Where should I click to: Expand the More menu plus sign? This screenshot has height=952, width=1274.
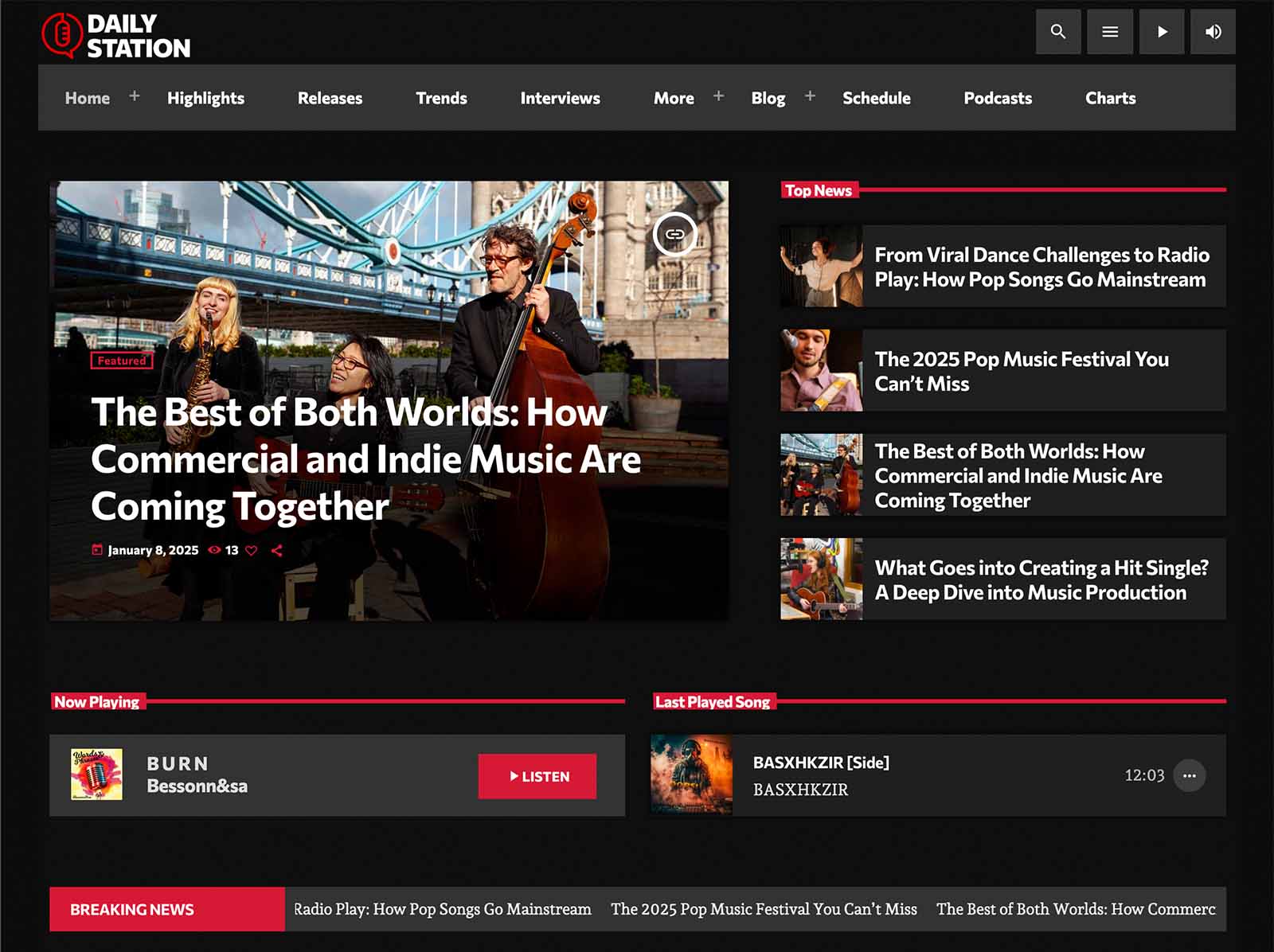[718, 96]
